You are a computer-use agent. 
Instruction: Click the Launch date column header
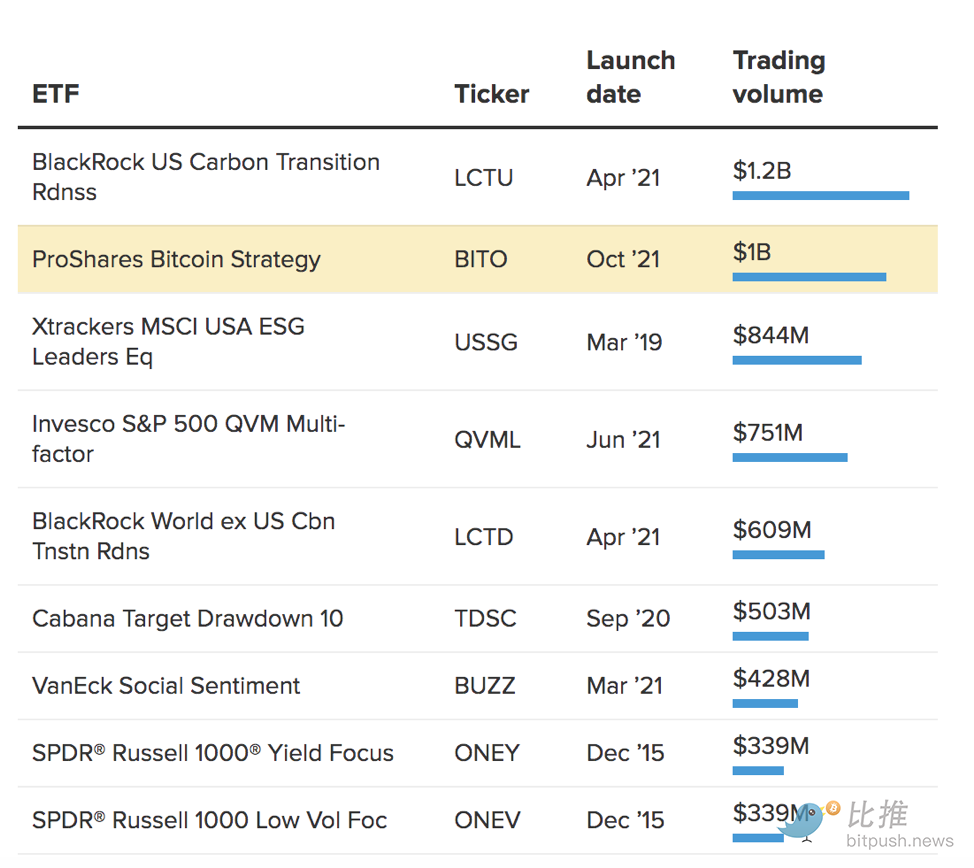click(630, 77)
